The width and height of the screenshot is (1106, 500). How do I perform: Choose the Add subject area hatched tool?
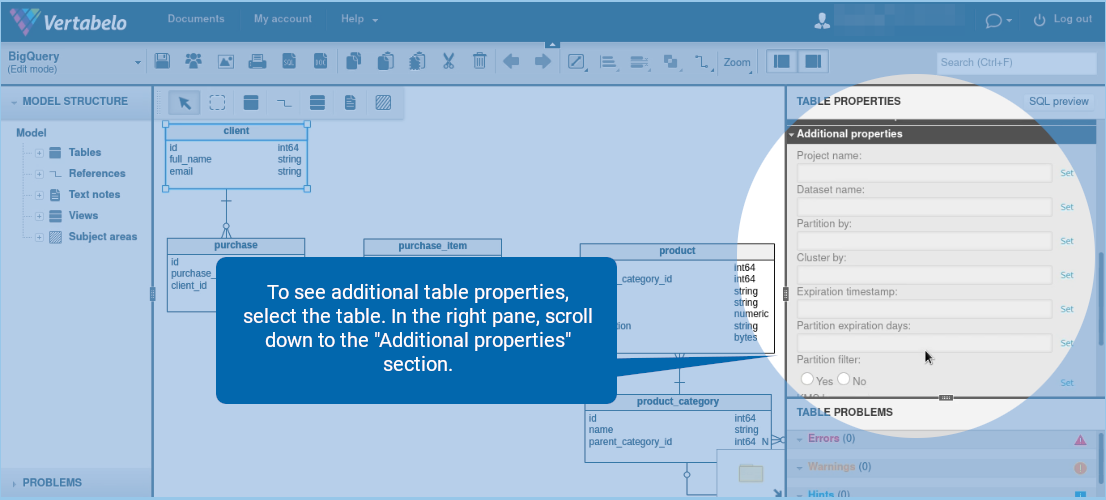tap(383, 103)
